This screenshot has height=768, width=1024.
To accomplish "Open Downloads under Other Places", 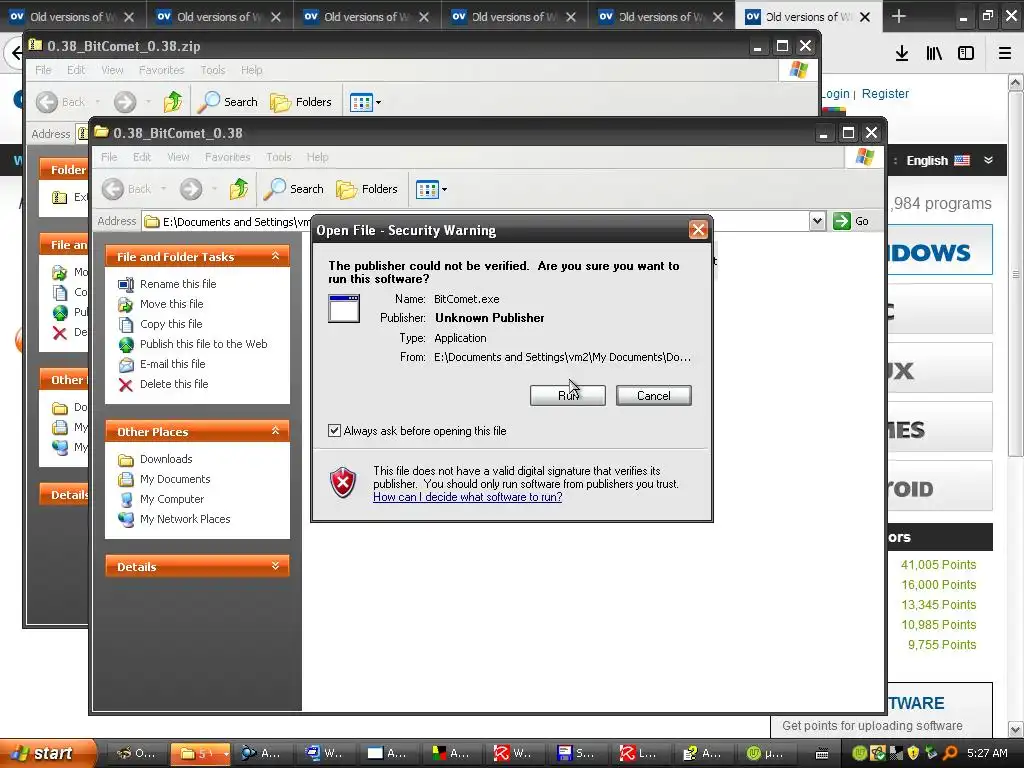I will pos(166,459).
